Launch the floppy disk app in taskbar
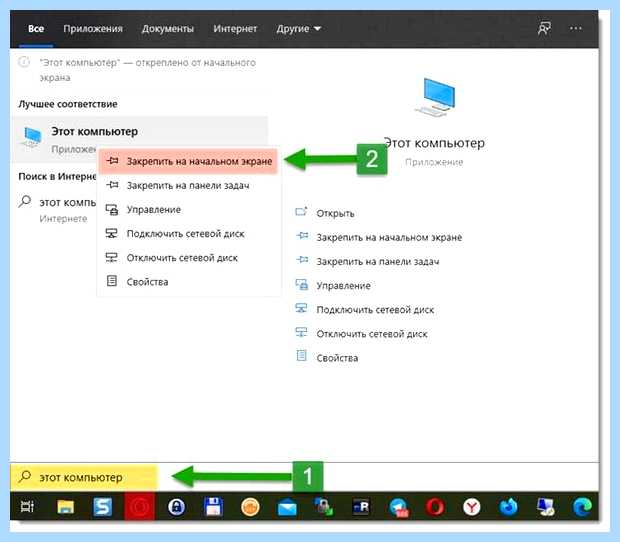 coord(213,506)
